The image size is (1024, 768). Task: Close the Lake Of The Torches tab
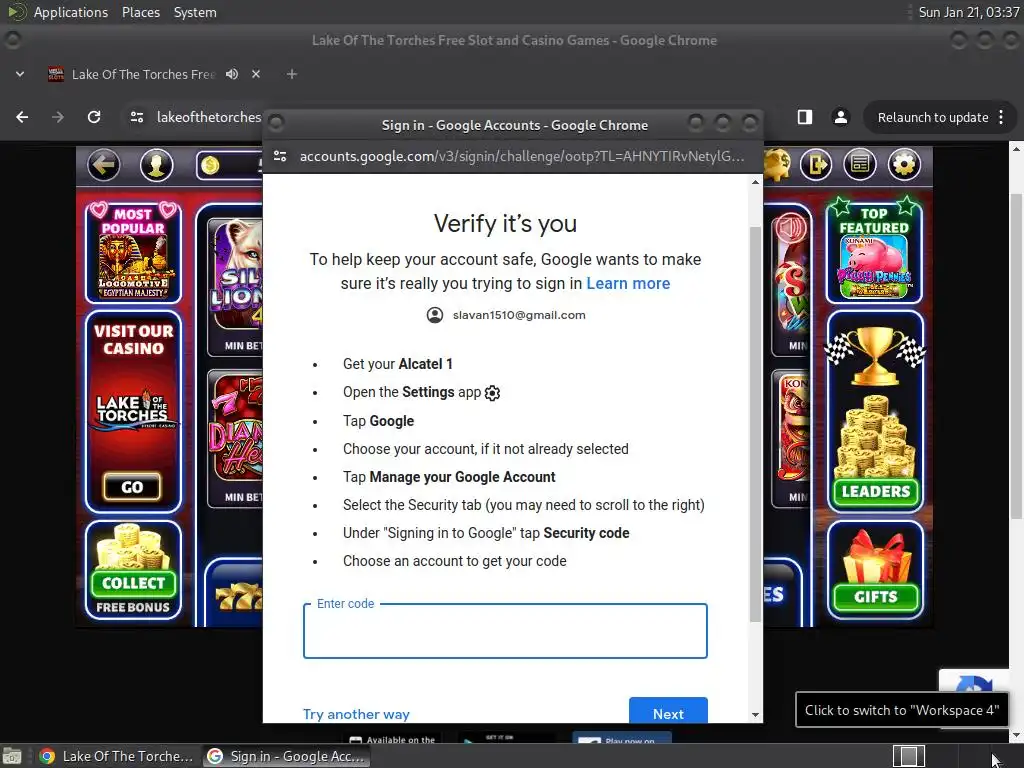pos(256,74)
